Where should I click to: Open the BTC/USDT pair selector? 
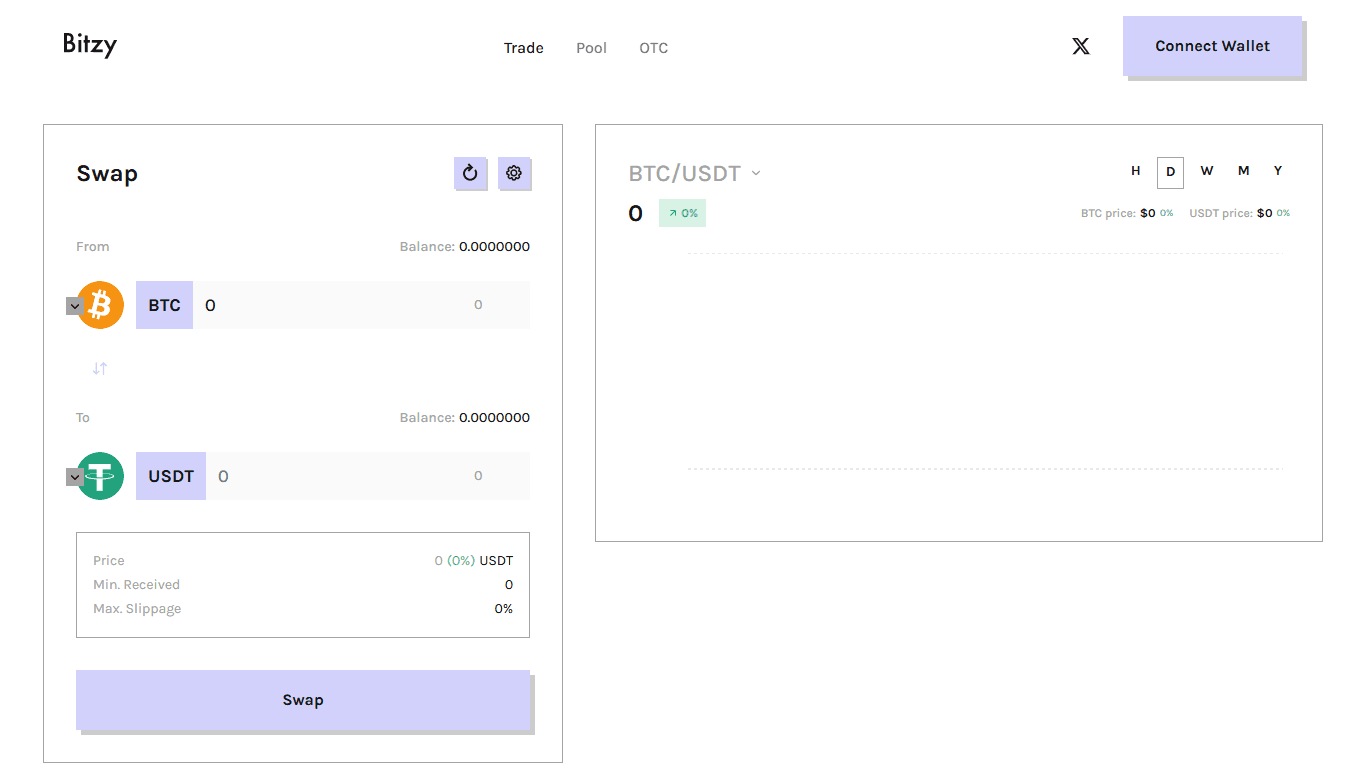(695, 173)
